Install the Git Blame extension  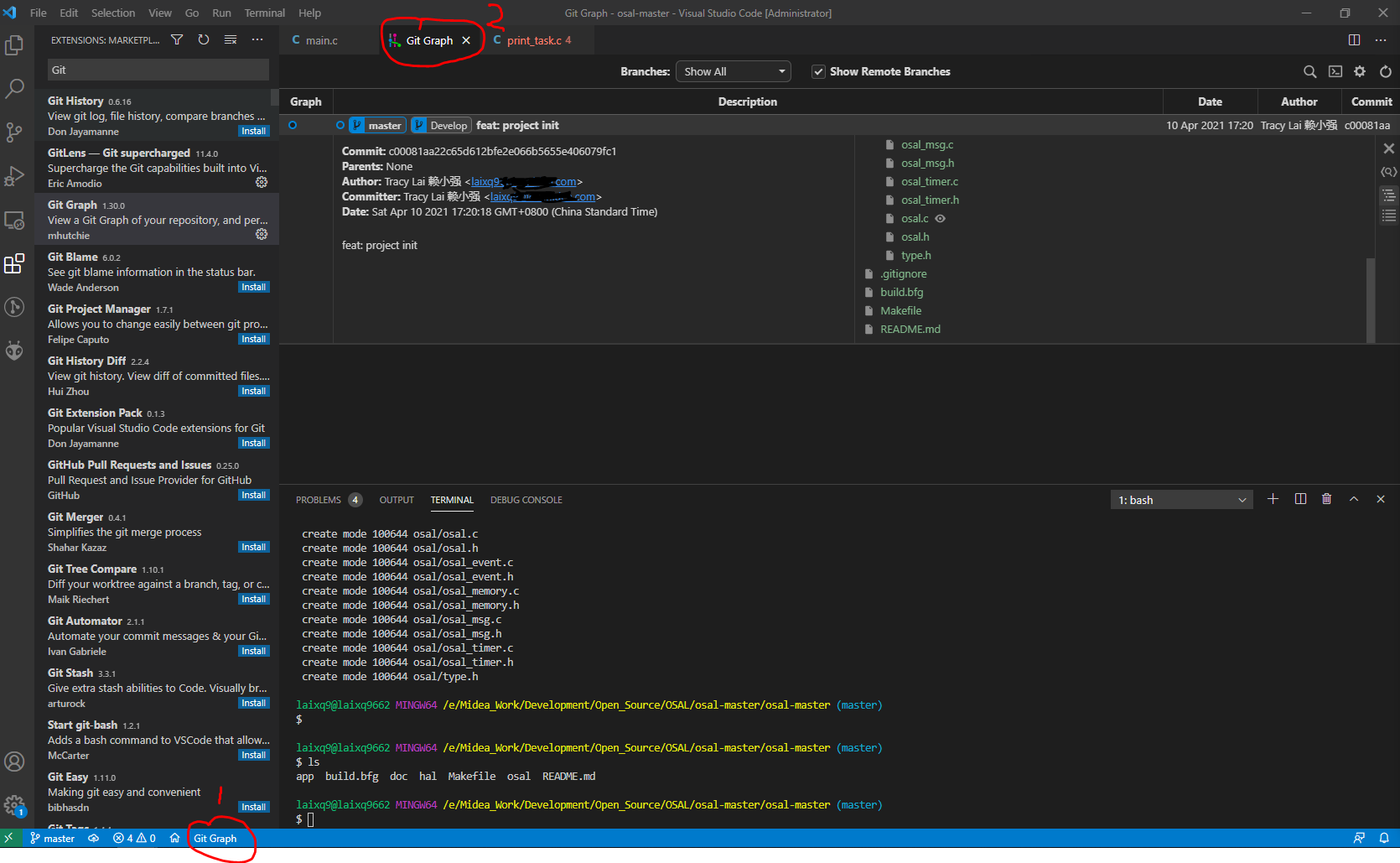click(x=253, y=287)
